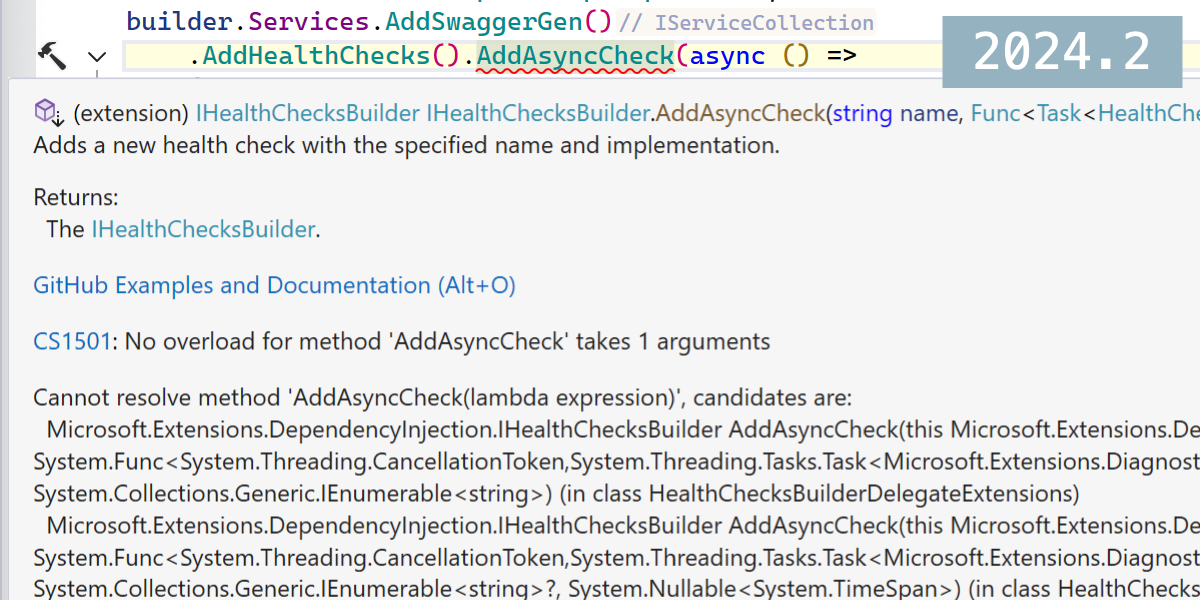
Task: Place cursor on the builder identifier
Action: (182, 20)
